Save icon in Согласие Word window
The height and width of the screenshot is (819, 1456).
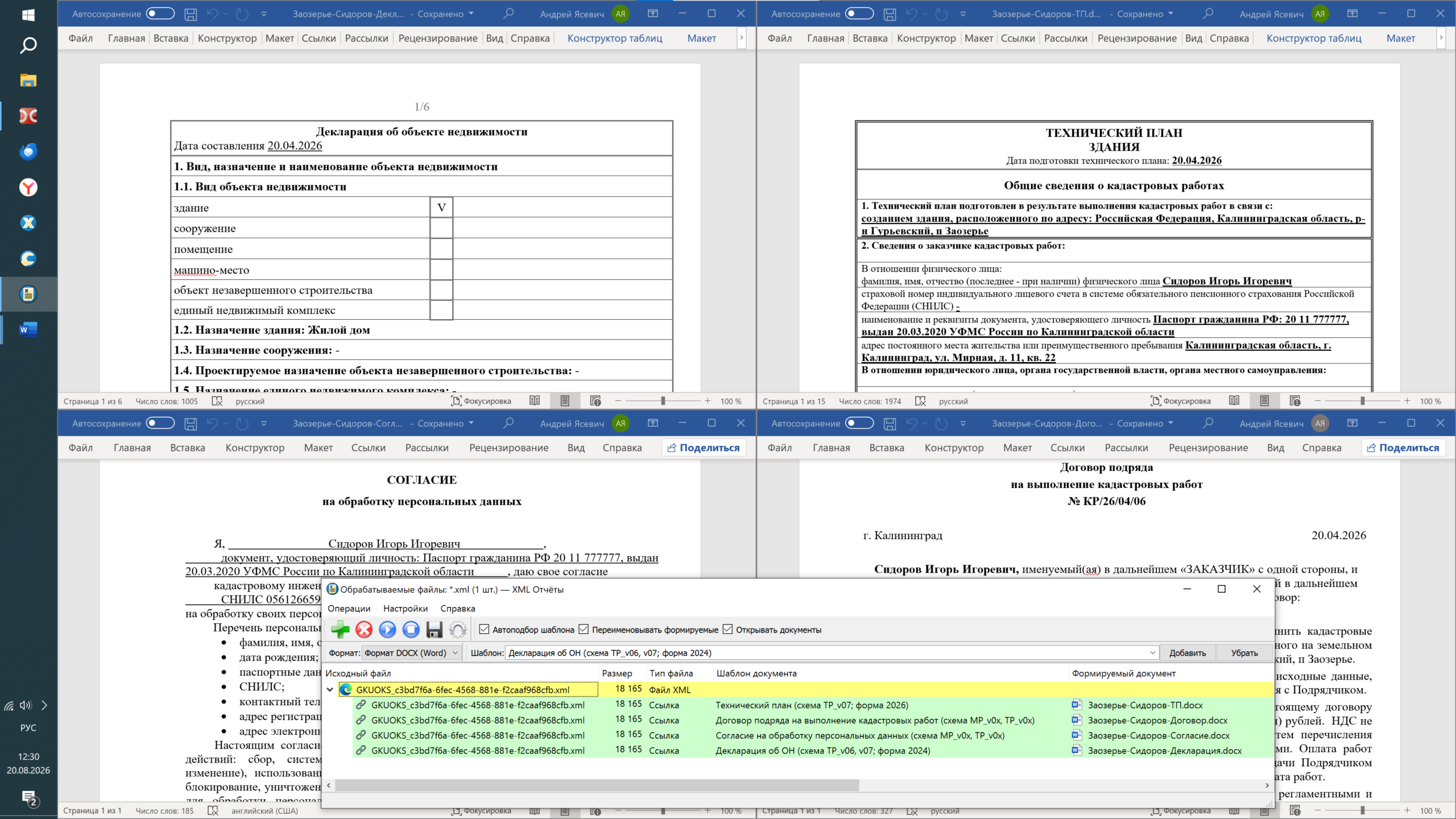click(191, 423)
